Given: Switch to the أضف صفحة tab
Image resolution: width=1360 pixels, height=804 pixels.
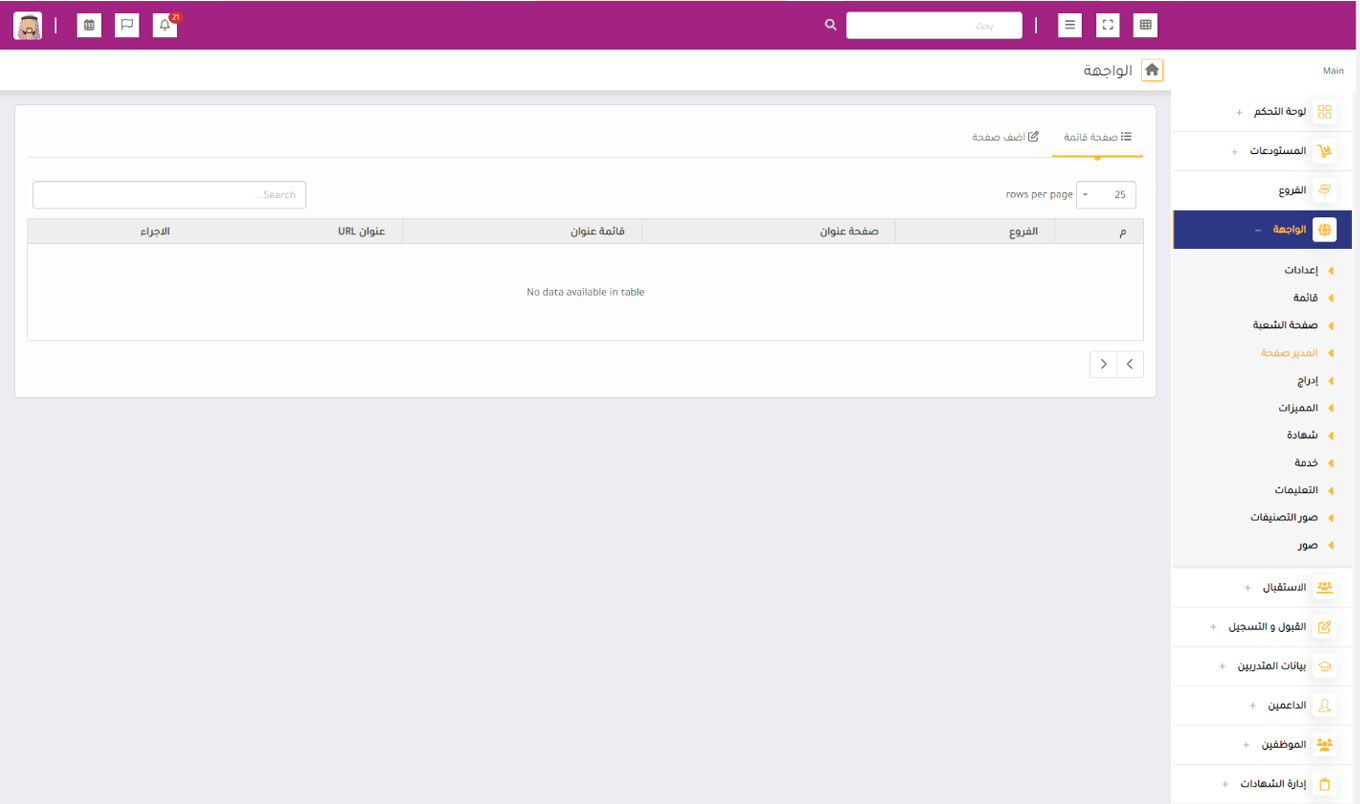Looking at the screenshot, I should [1005, 137].
